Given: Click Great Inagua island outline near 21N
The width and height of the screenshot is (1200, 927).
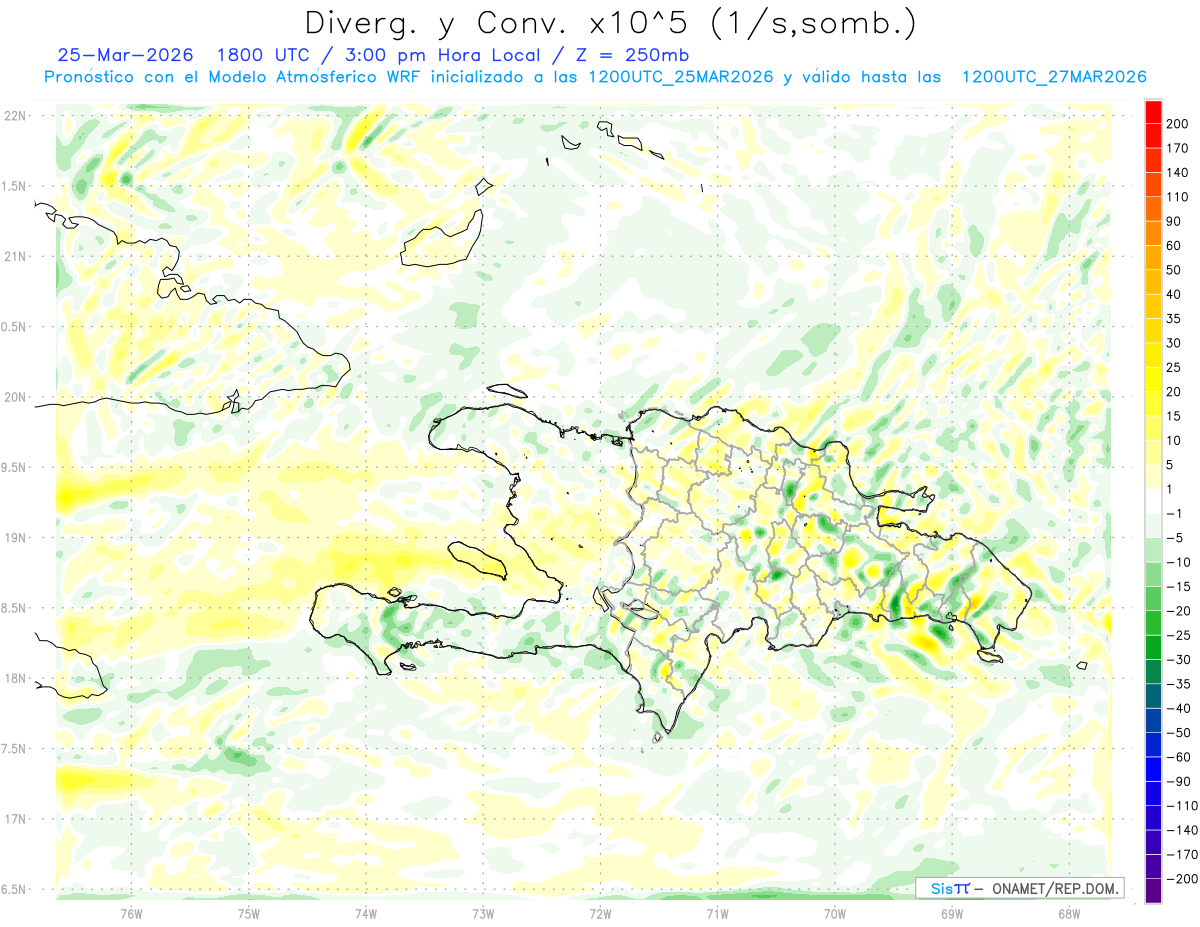Looking at the screenshot, I should tap(440, 238).
